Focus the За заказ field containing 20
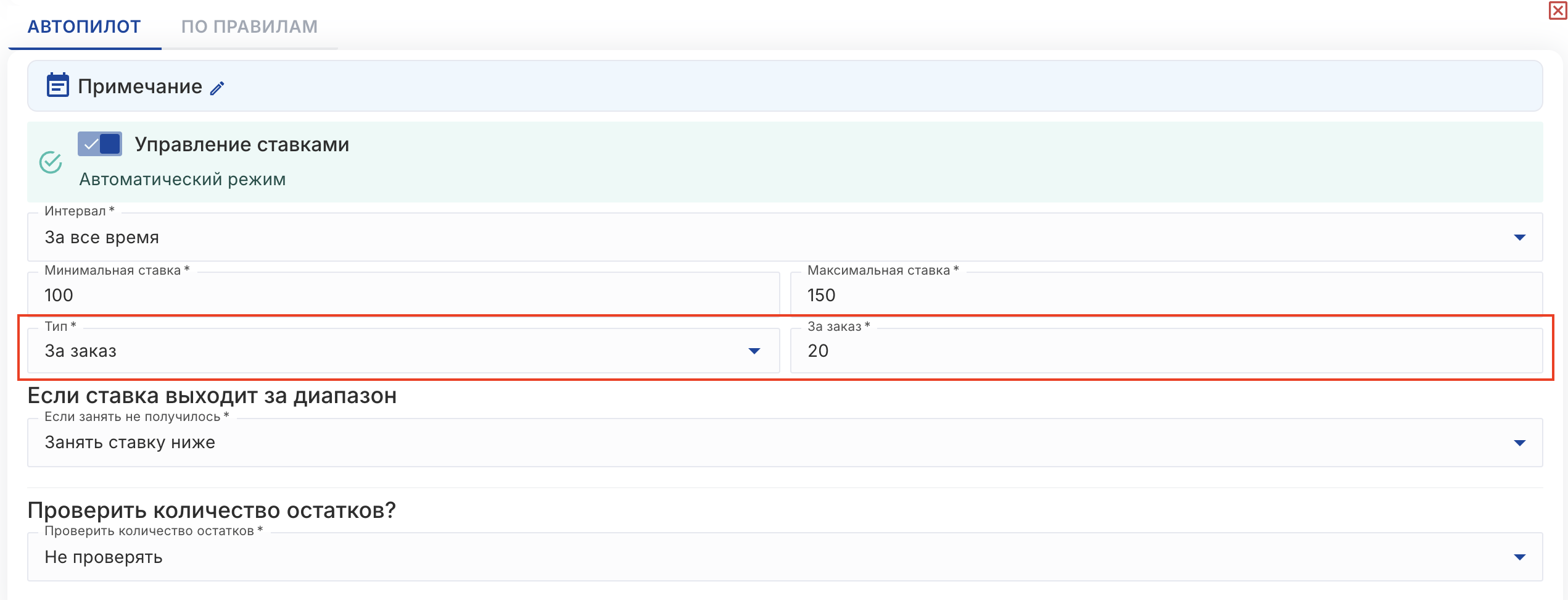The image size is (1568, 600). pyautogui.click(x=1166, y=351)
